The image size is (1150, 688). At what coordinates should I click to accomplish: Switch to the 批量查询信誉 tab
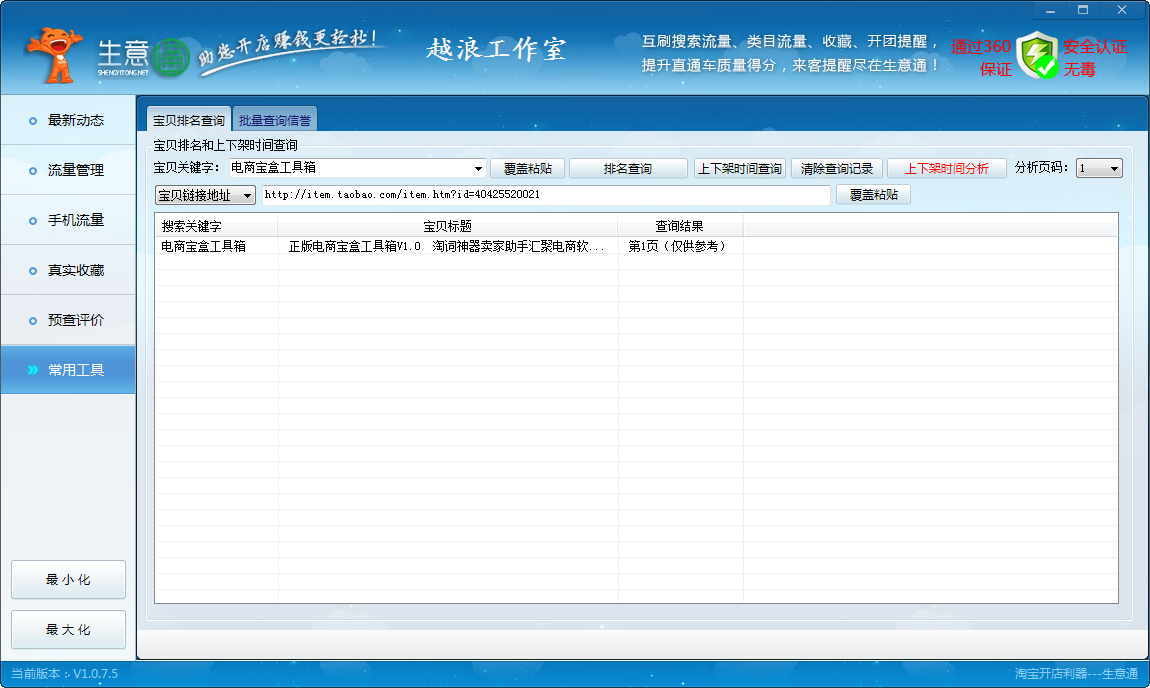(275, 120)
